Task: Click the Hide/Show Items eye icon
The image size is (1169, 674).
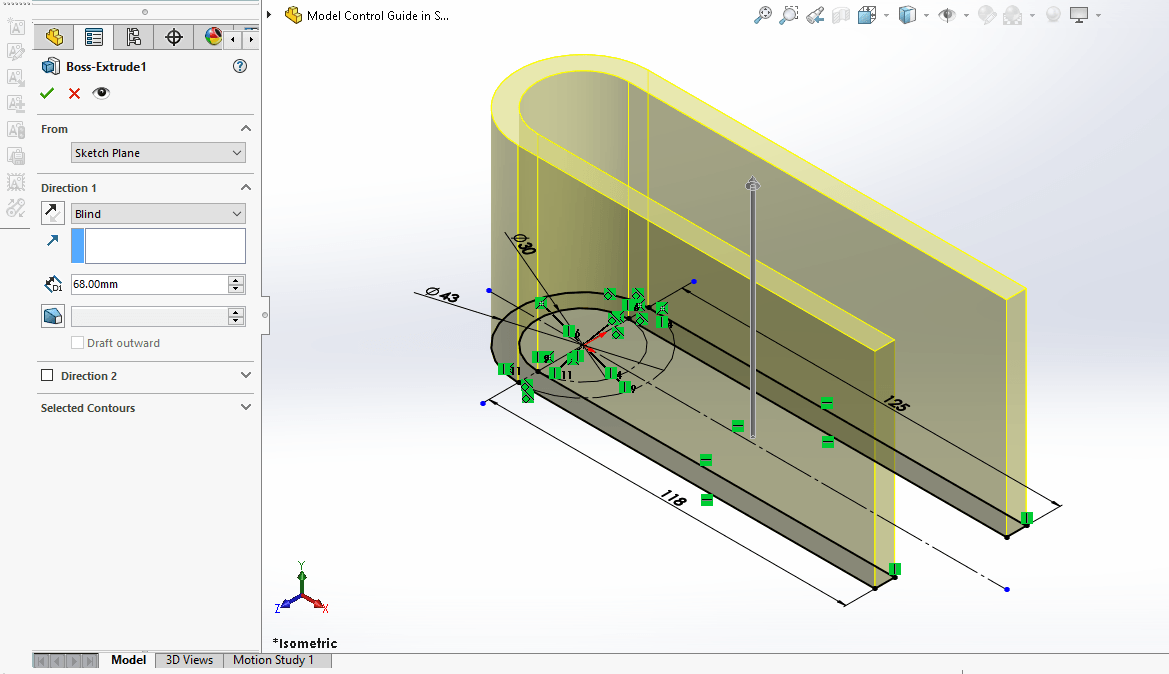Action: [946, 14]
